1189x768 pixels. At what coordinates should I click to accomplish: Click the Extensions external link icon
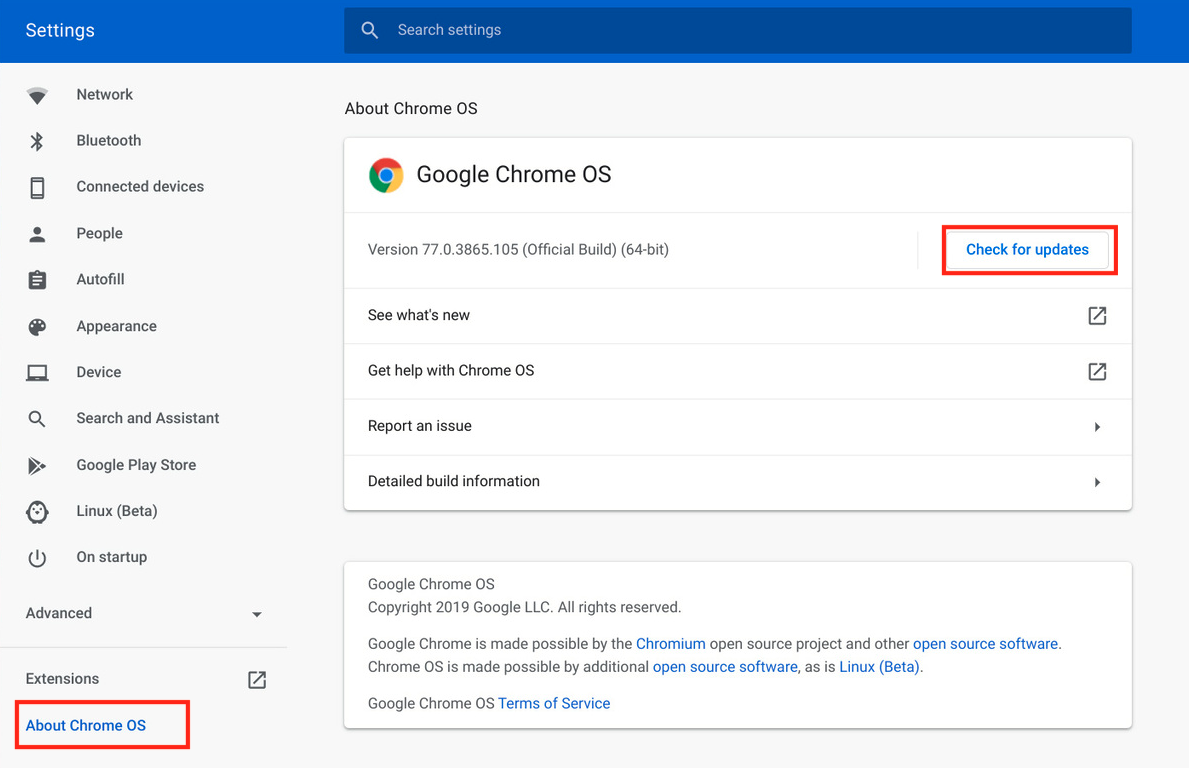click(257, 679)
